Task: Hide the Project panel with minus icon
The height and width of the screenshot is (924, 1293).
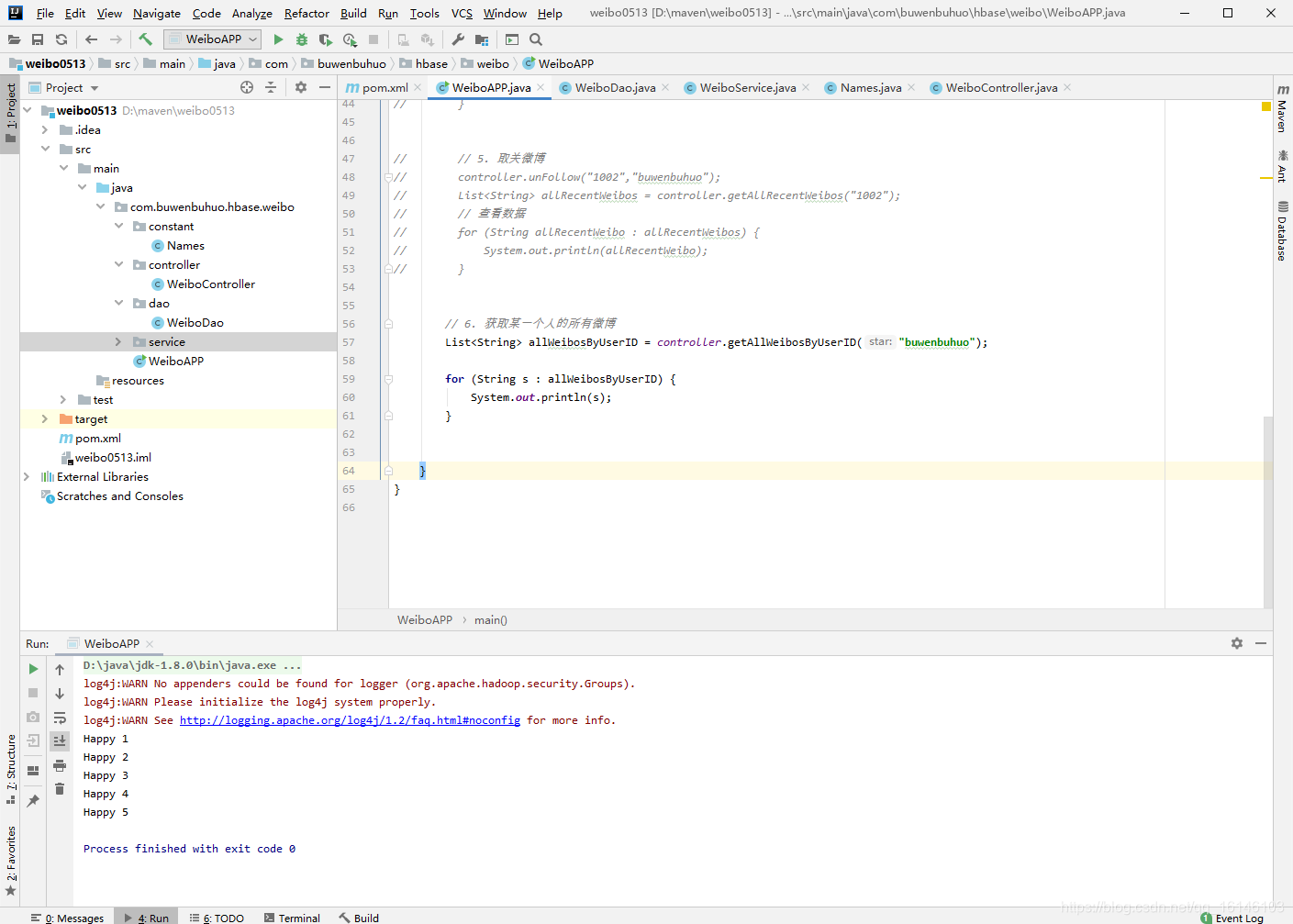Action: (325, 87)
